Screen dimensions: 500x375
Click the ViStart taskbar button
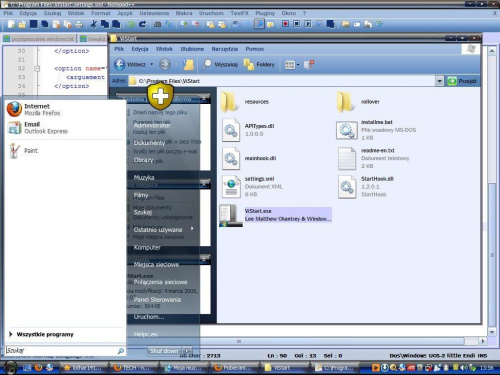pos(285,368)
